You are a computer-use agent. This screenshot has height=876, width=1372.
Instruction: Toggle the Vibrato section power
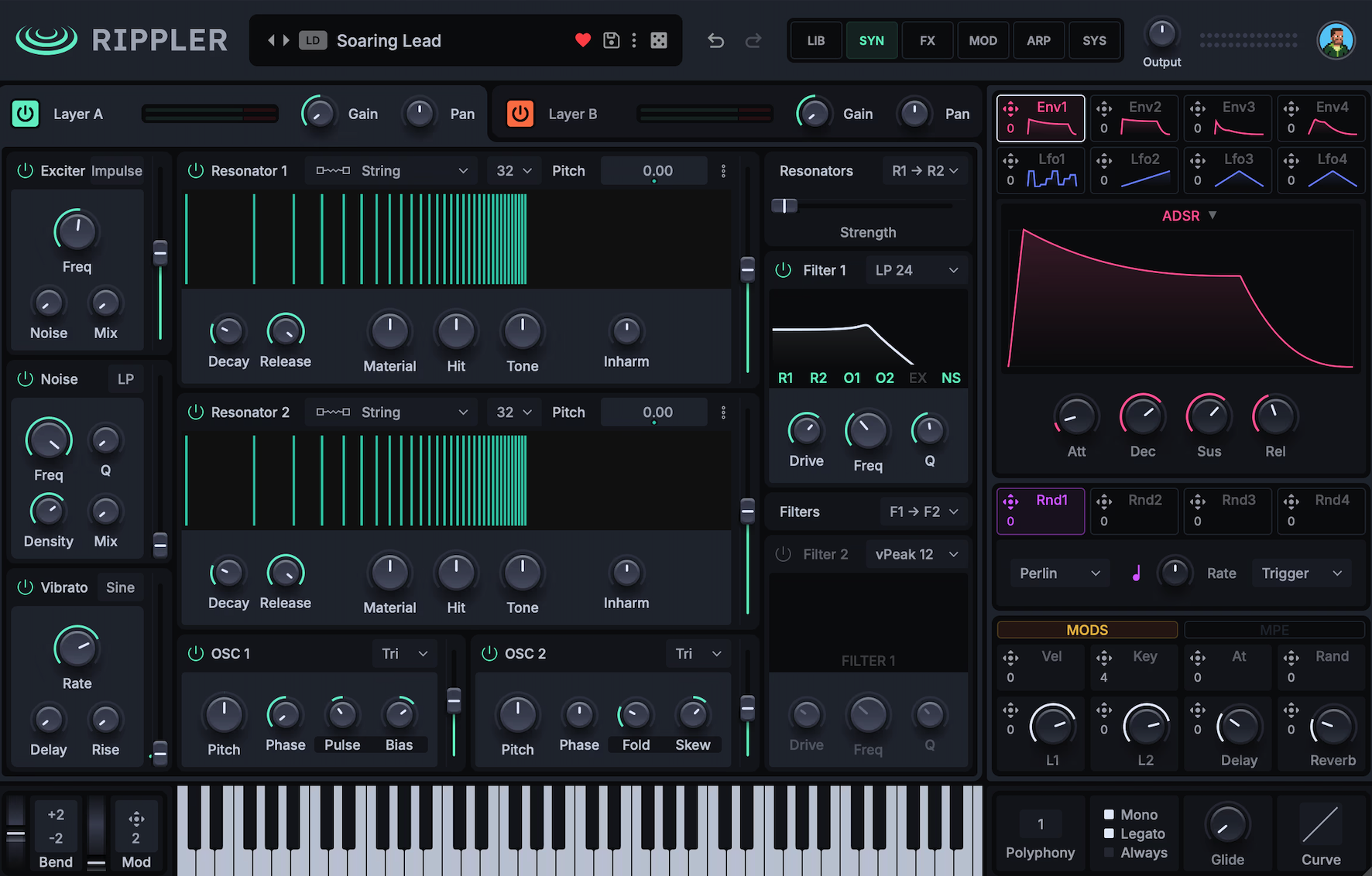coord(26,587)
